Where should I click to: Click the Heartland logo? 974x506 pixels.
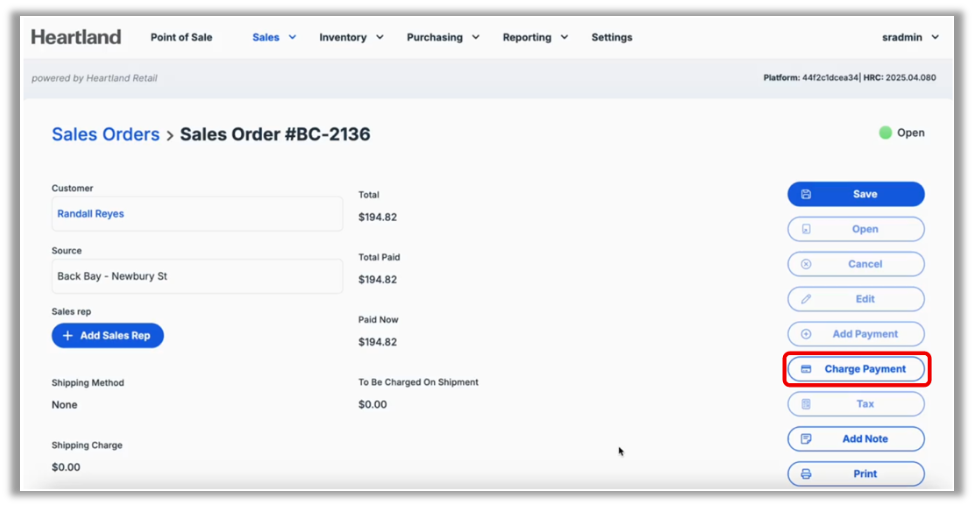(76, 37)
